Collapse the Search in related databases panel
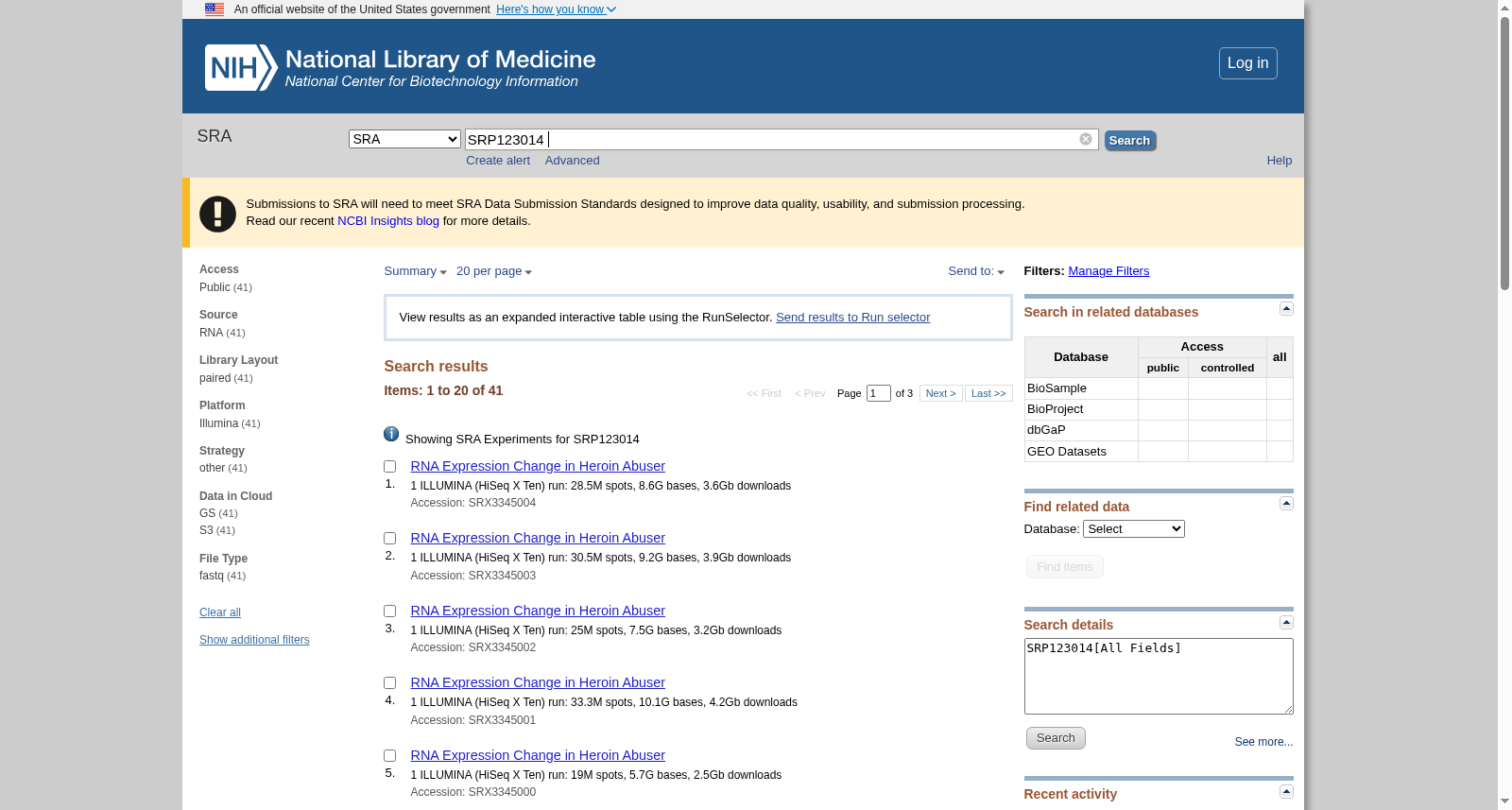 click(1286, 309)
